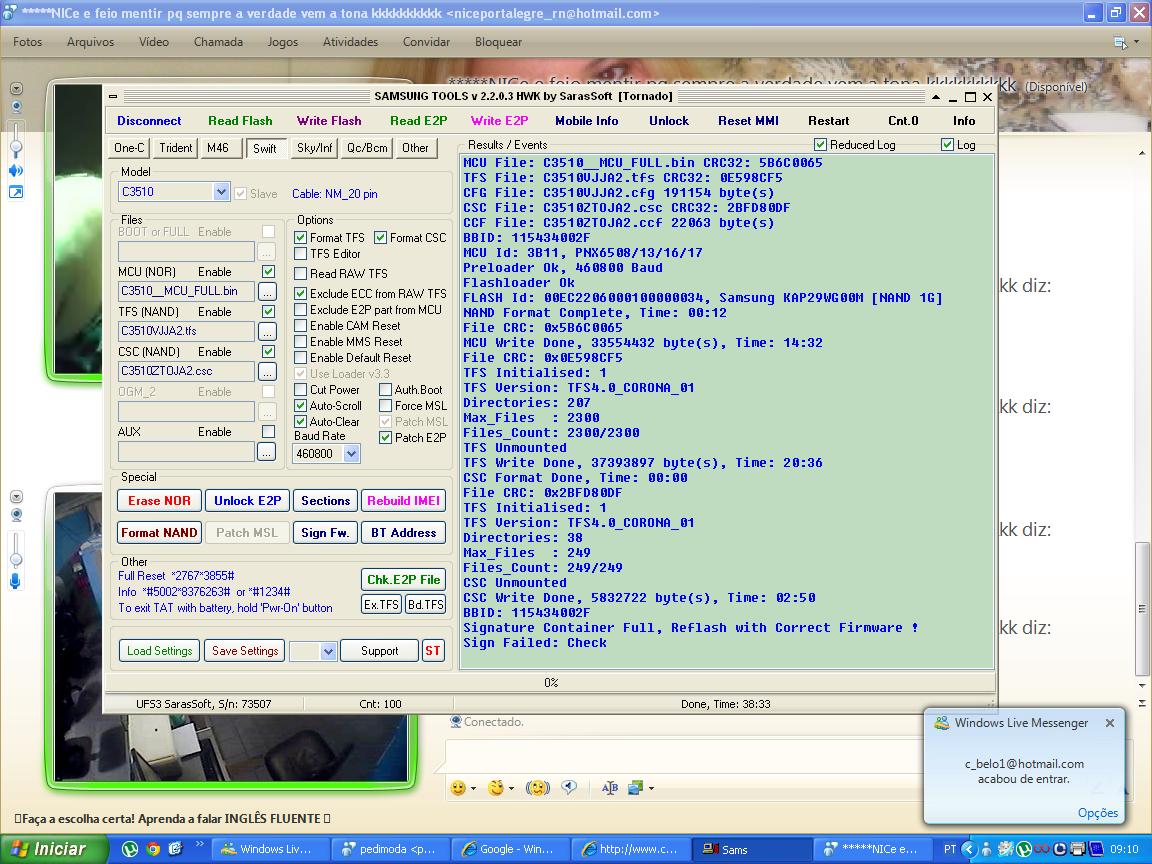Screen dimensions: 1152x864
Task: Mute the microphone icon in Messenger
Action: pos(16,582)
